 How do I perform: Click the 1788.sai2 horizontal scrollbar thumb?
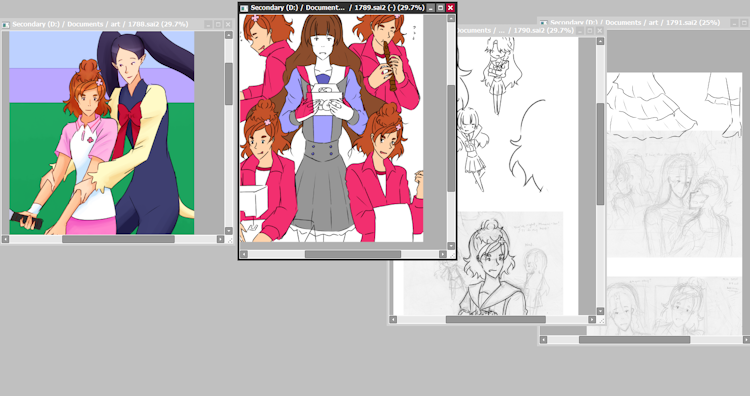click(x=118, y=239)
